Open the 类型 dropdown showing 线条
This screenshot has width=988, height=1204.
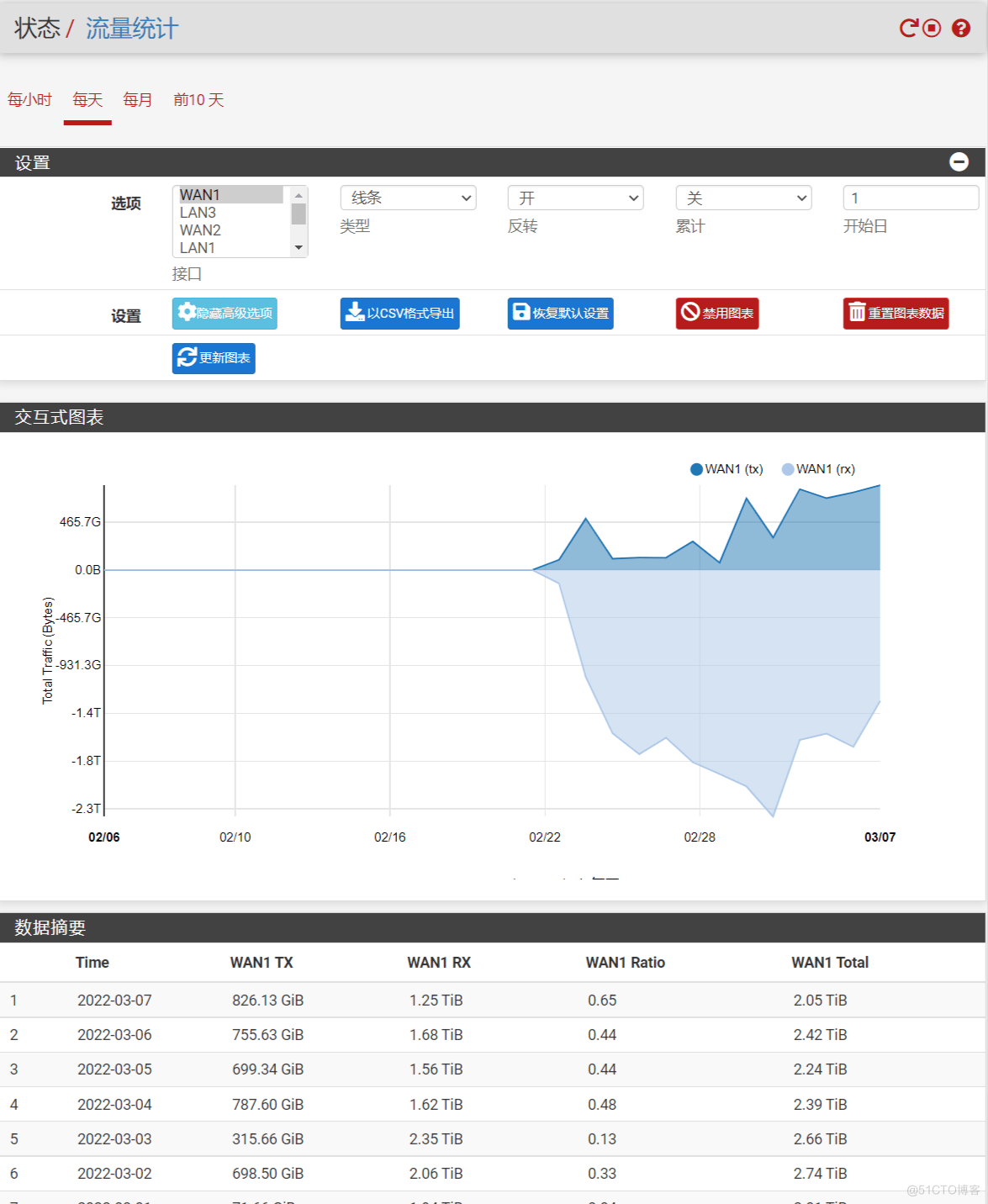(409, 198)
